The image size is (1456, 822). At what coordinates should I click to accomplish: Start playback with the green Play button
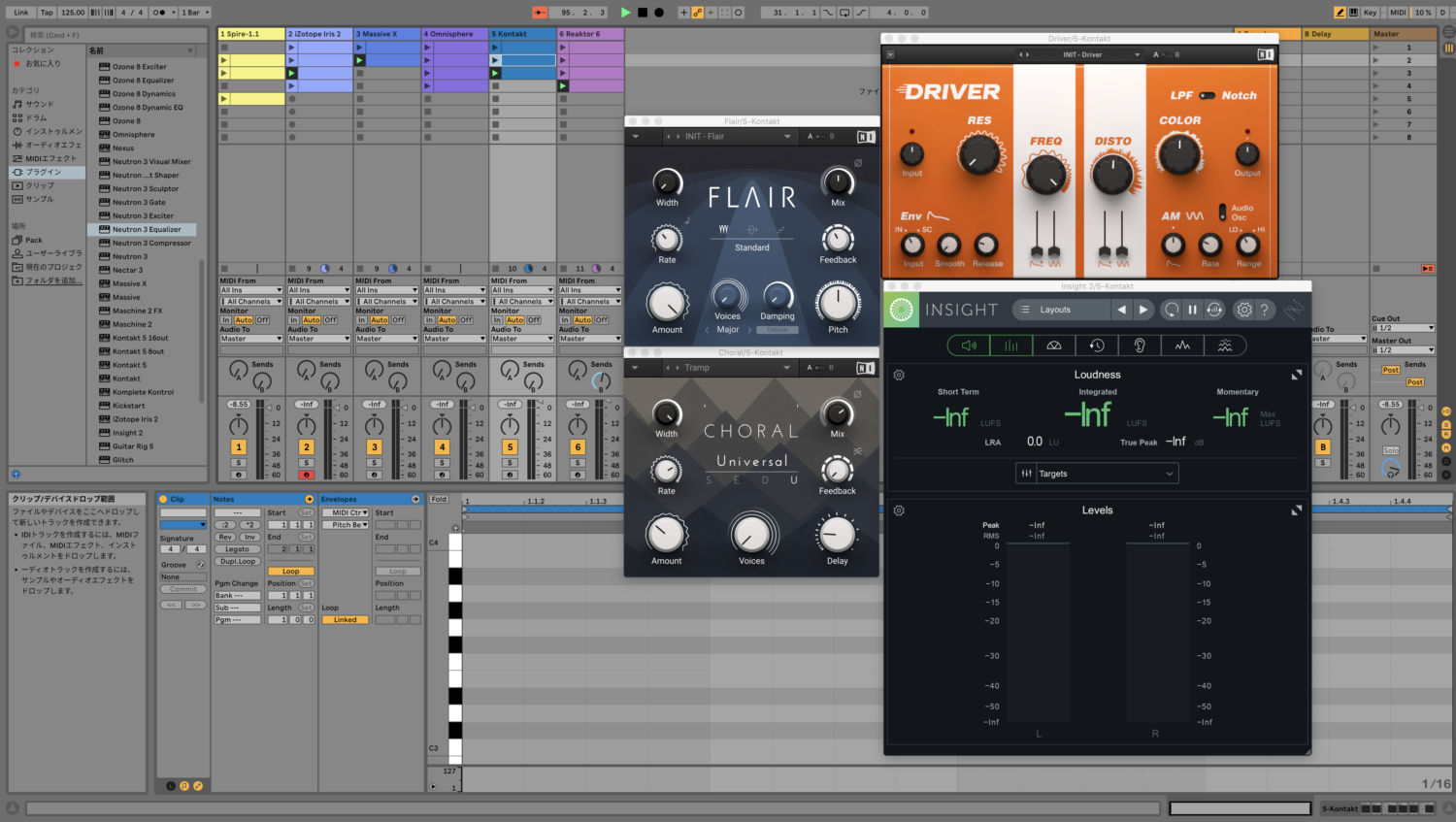click(x=625, y=13)
